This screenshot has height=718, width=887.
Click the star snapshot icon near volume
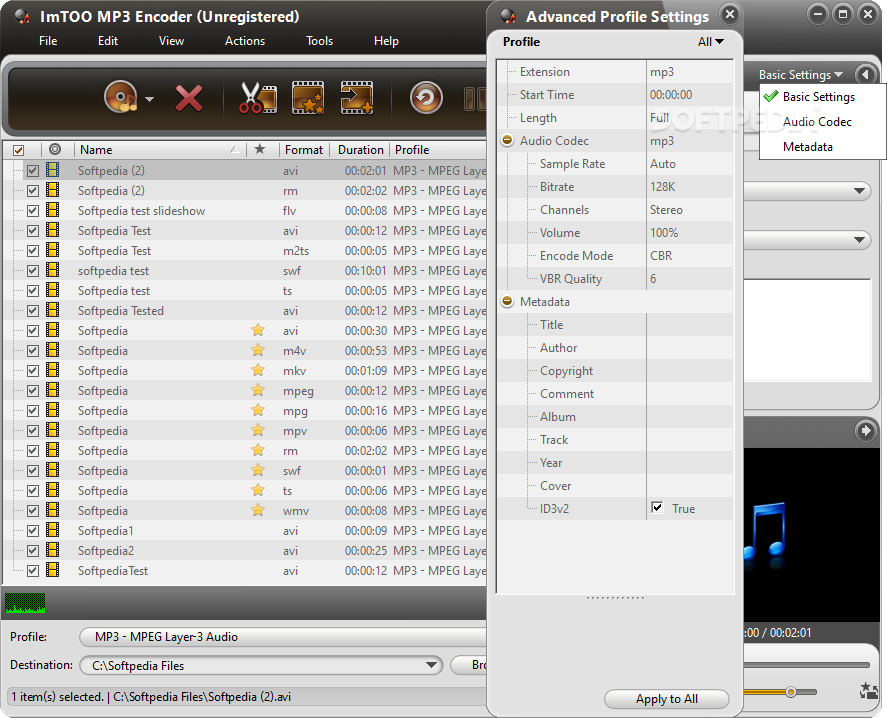point(867,690)
